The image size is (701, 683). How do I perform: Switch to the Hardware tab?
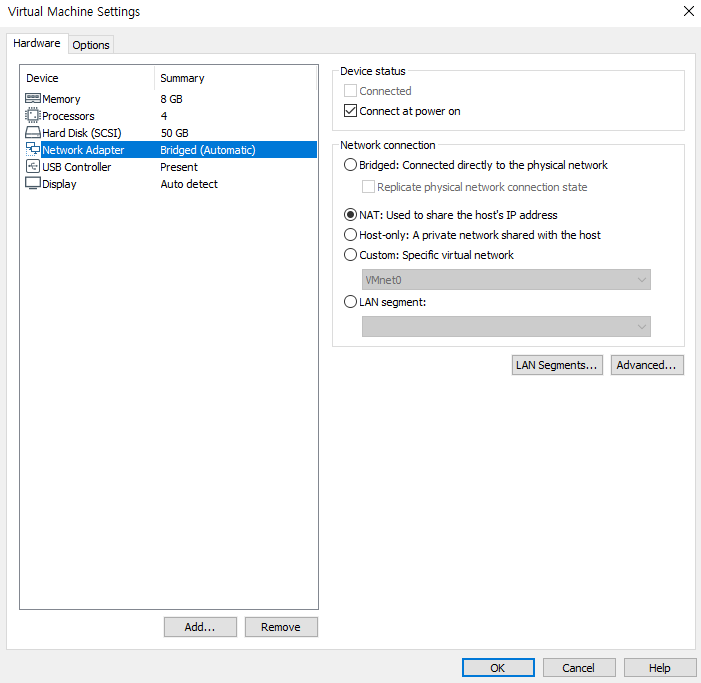(x=37, y=43)
